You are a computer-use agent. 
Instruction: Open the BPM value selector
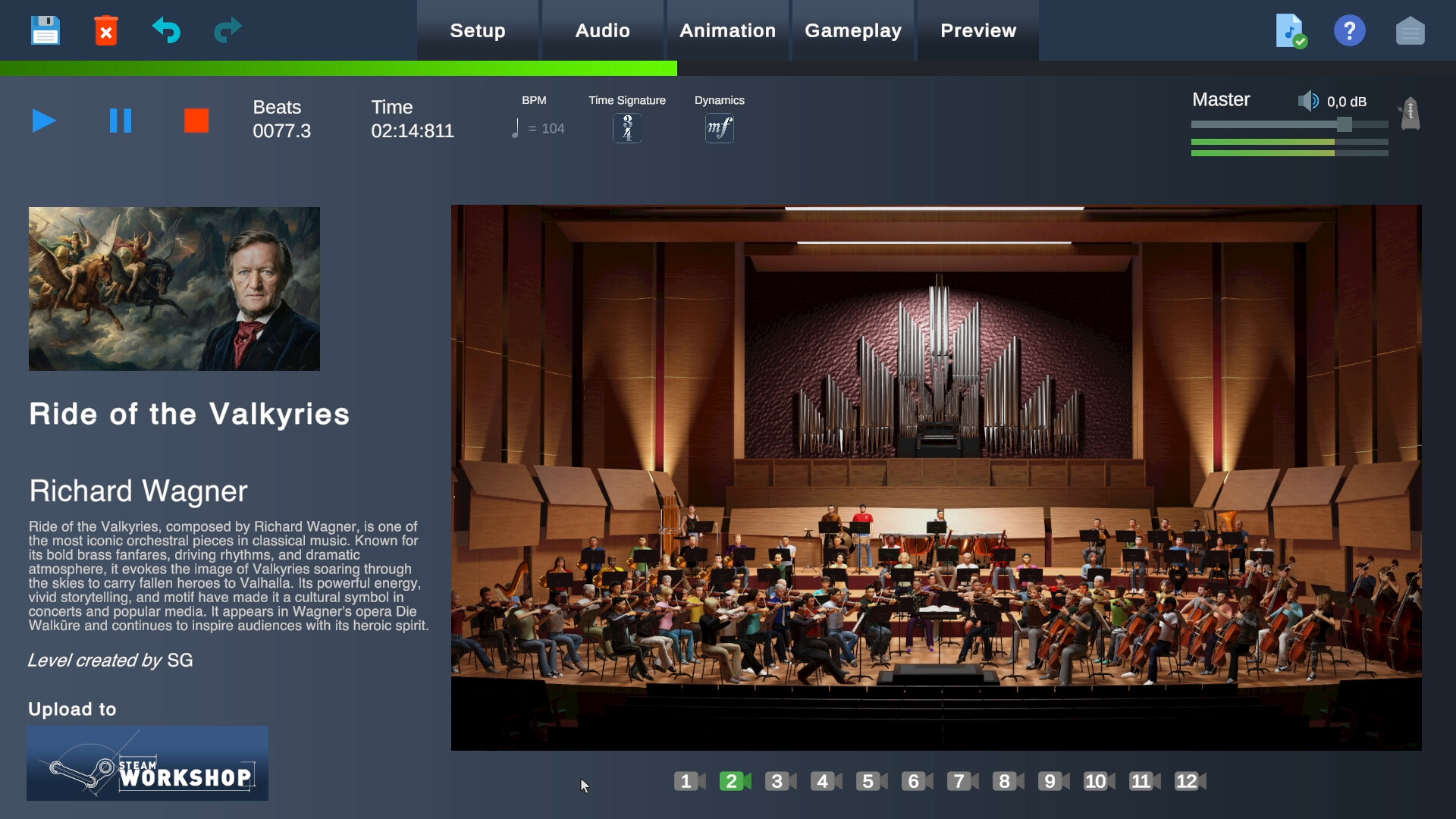coord(540,127)
